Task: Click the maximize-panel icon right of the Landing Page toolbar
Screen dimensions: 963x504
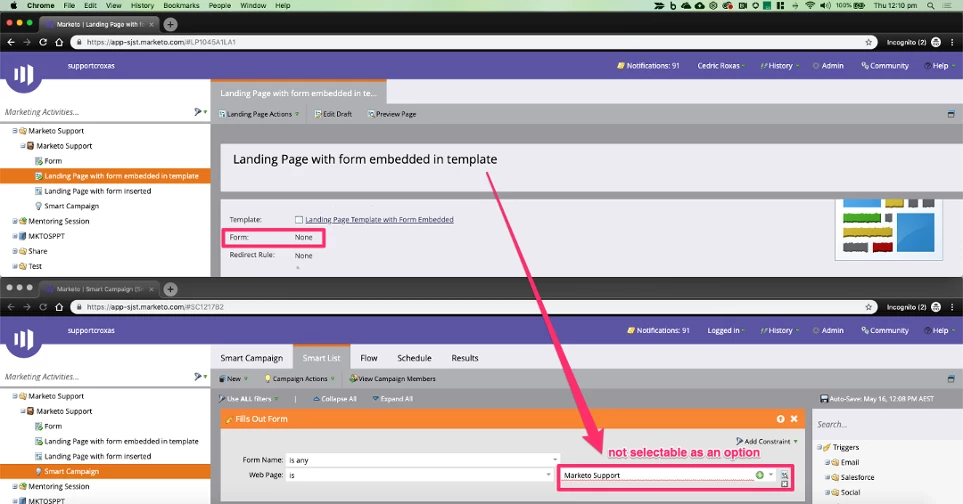Action: coord(951,114)
